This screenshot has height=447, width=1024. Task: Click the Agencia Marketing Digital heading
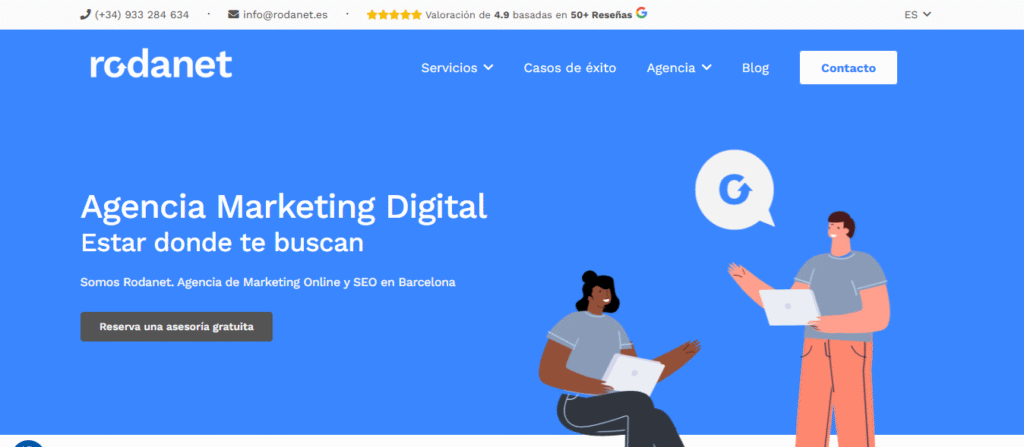click(284, 207)
